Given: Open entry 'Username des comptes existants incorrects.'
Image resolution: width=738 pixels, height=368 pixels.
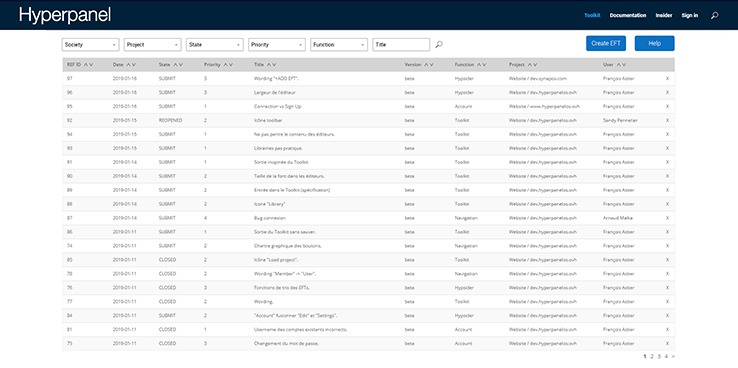Looking at the screenshot, I should pyautogui.click(x=300, y=329).
